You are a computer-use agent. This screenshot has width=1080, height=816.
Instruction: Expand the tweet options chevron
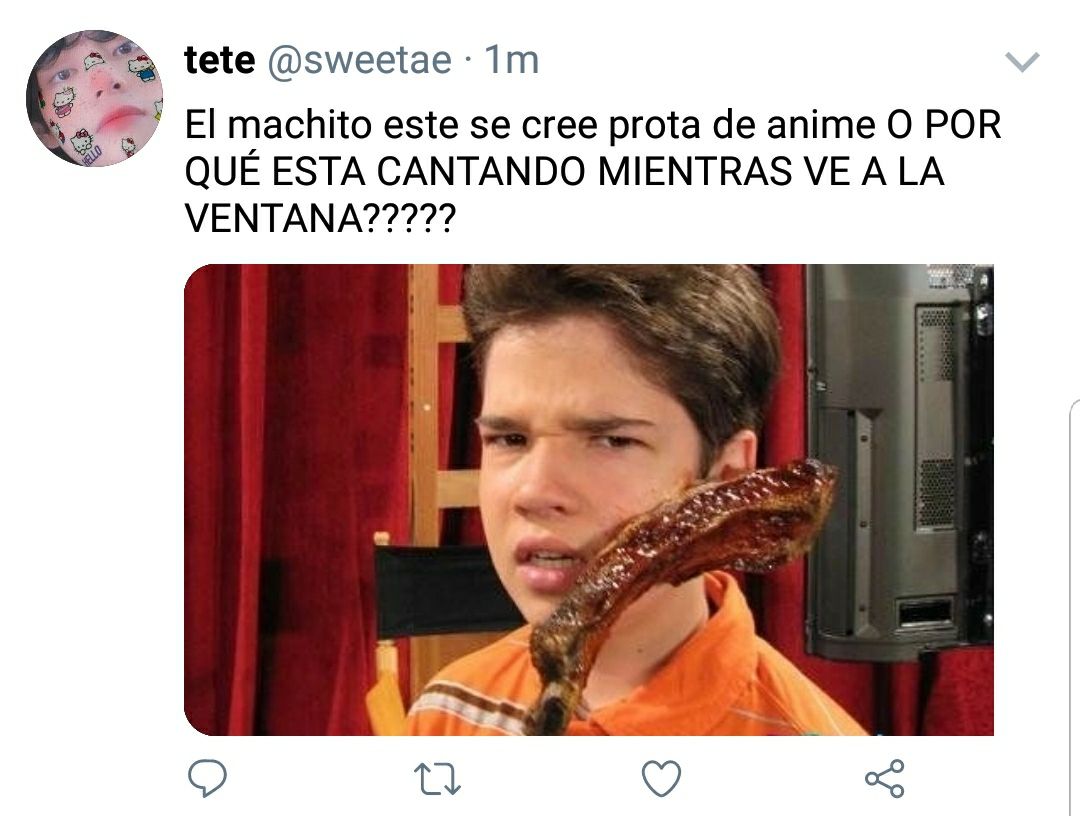pos(1022,62)
